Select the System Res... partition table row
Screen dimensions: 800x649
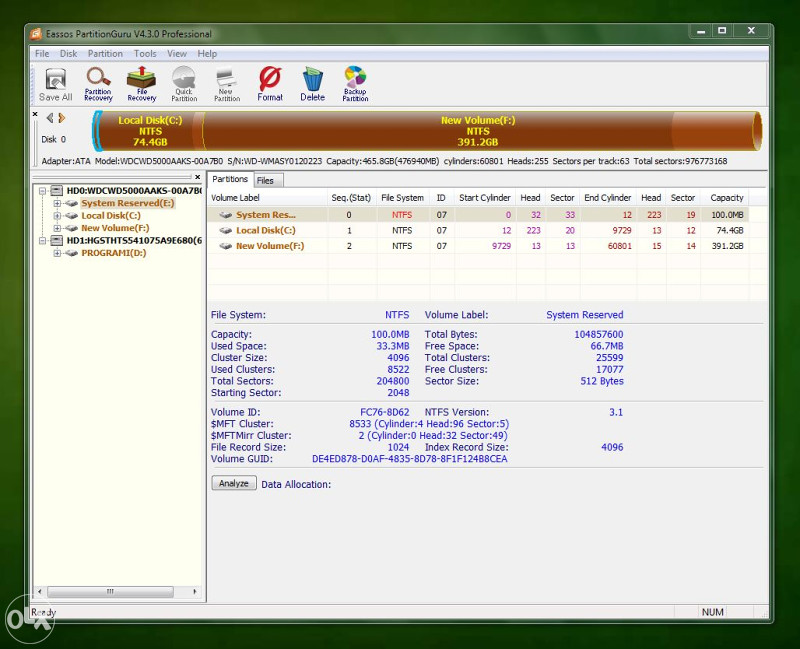tap(478, 215)
